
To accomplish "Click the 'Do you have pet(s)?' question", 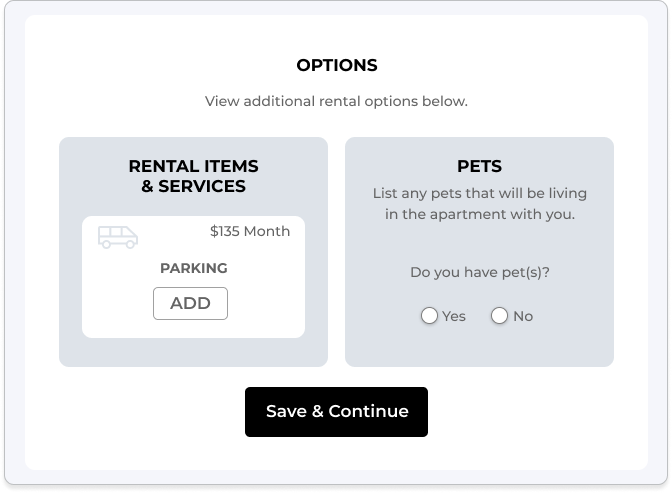I will [480, 272].
